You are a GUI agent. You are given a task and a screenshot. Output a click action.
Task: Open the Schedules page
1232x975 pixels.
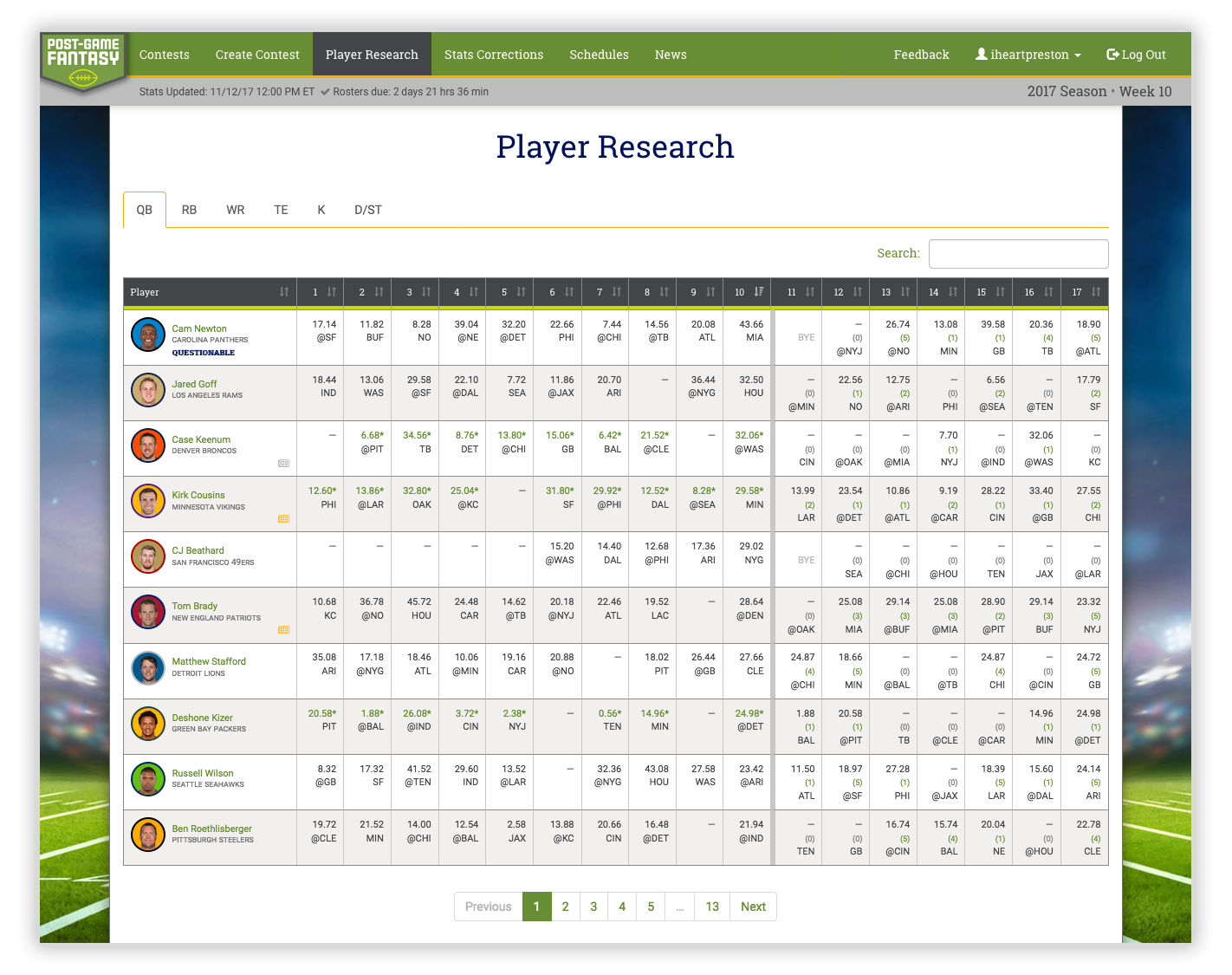599,55
